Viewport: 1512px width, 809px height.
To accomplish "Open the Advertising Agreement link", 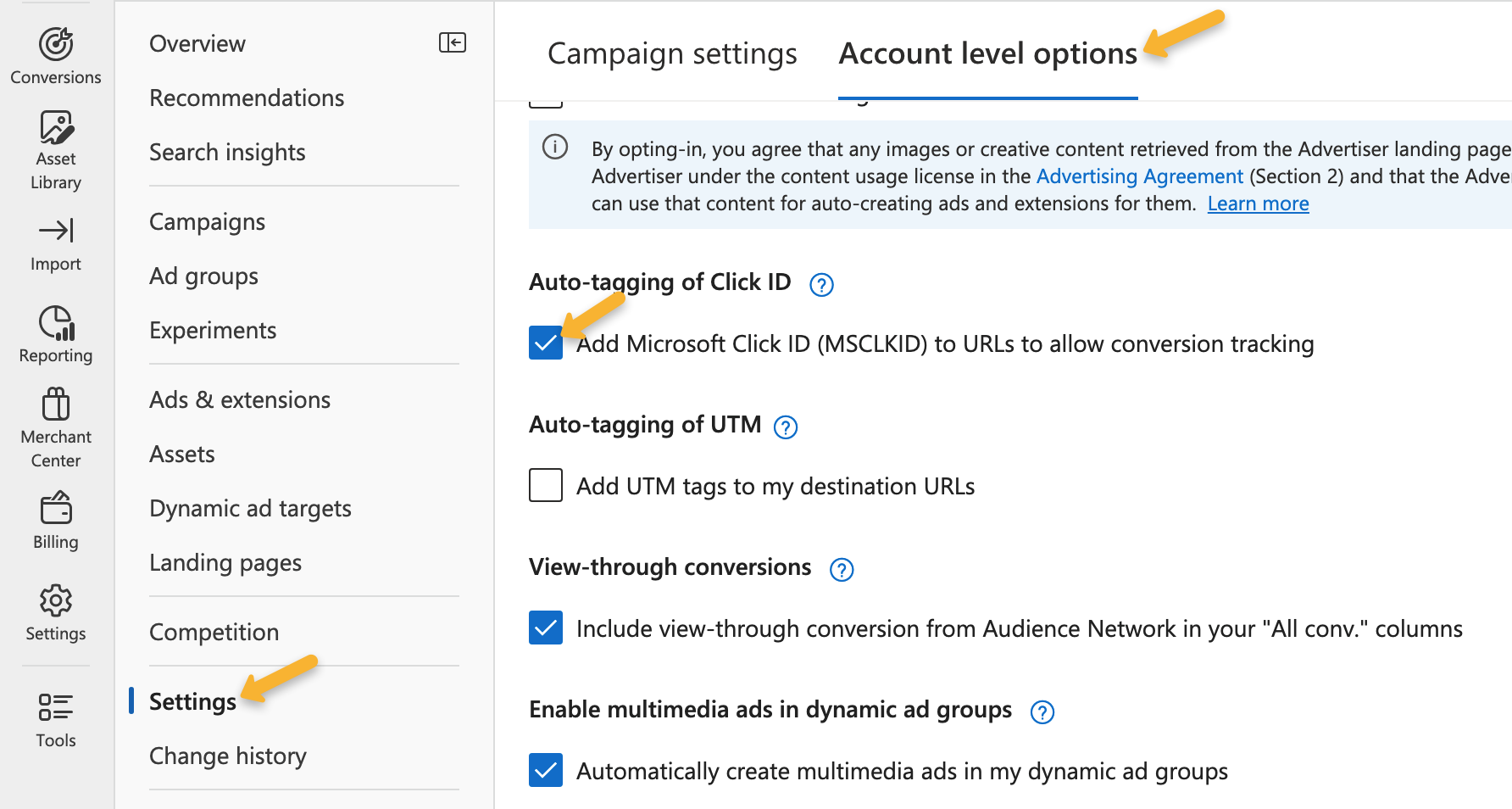I will click(1139, 176).
